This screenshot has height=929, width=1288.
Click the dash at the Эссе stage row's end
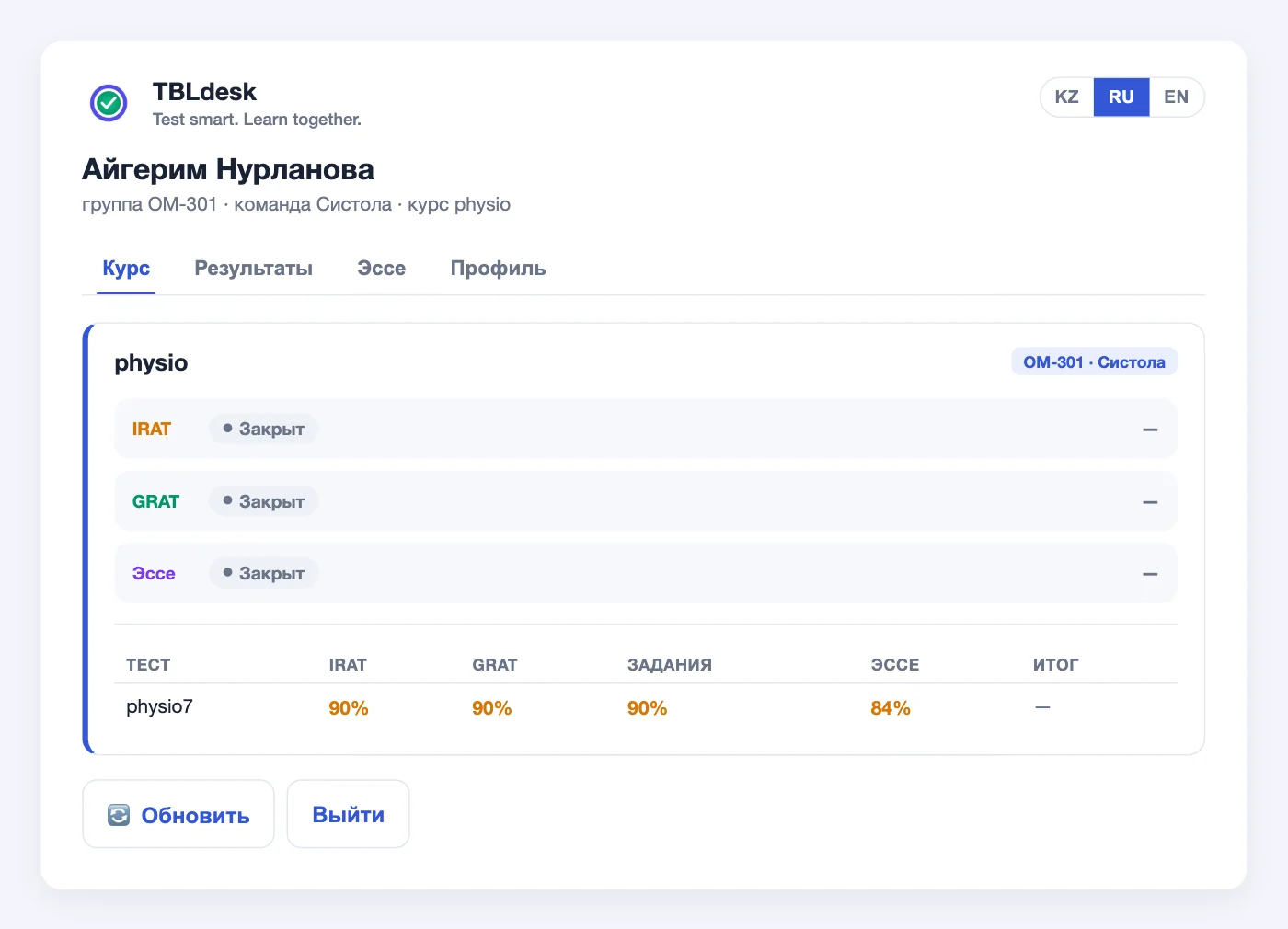(1150, 574)
